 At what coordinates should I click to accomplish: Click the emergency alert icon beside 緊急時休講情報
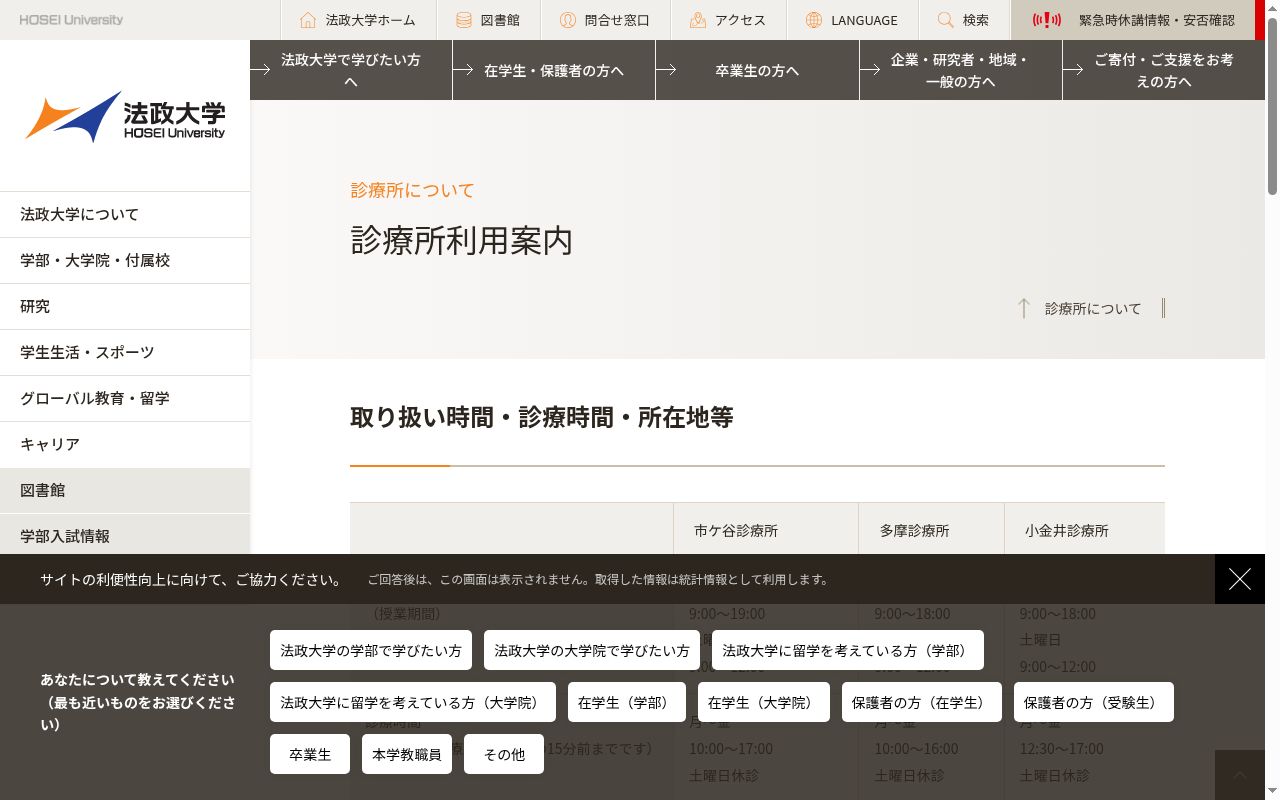(x=1047, y=20)
